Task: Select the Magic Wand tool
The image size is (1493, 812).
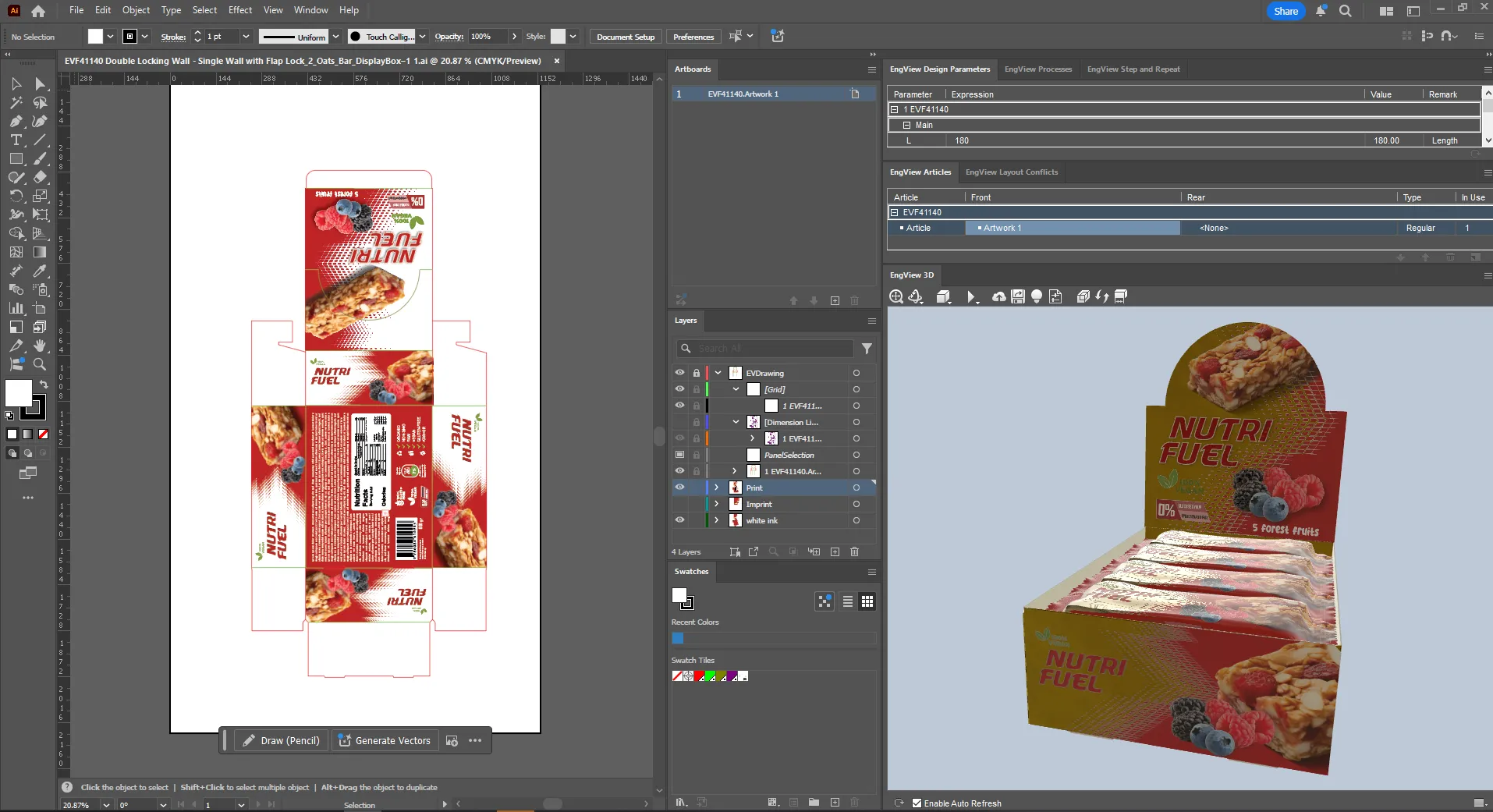Action: point(16,102)
